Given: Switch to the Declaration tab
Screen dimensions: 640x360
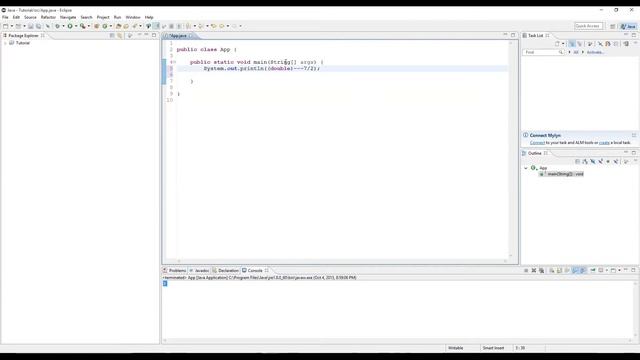Looking at the screenshot, I should pyautogui.click(x=225, y=271).
